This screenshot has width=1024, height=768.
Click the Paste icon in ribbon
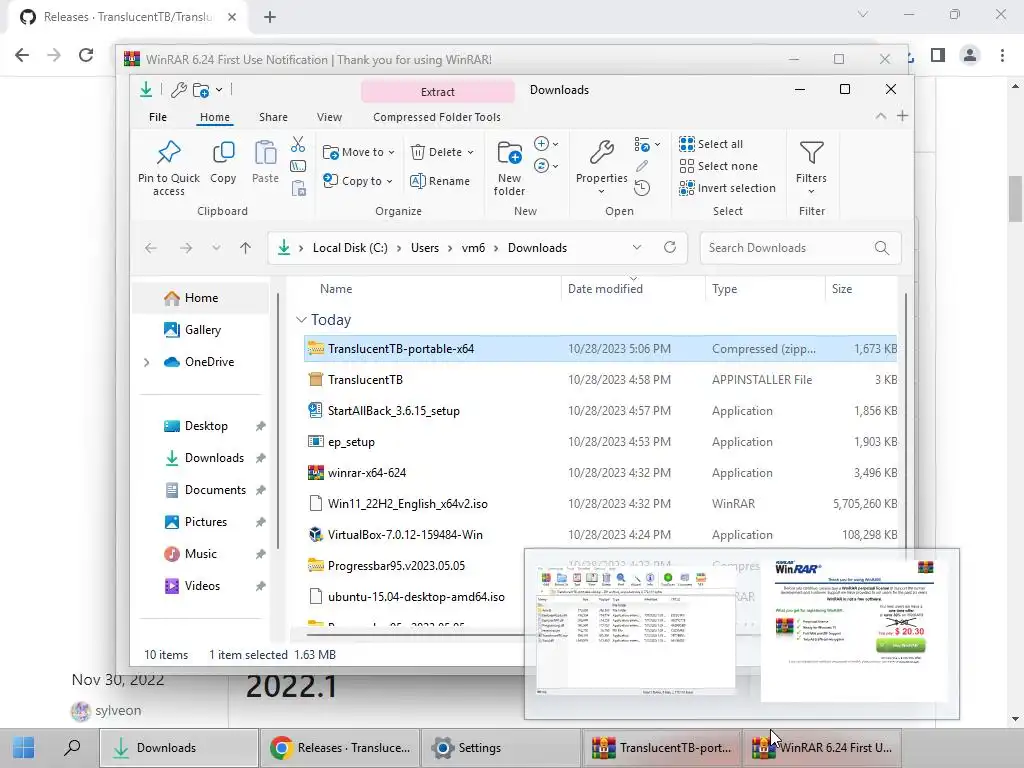(265, 153)
